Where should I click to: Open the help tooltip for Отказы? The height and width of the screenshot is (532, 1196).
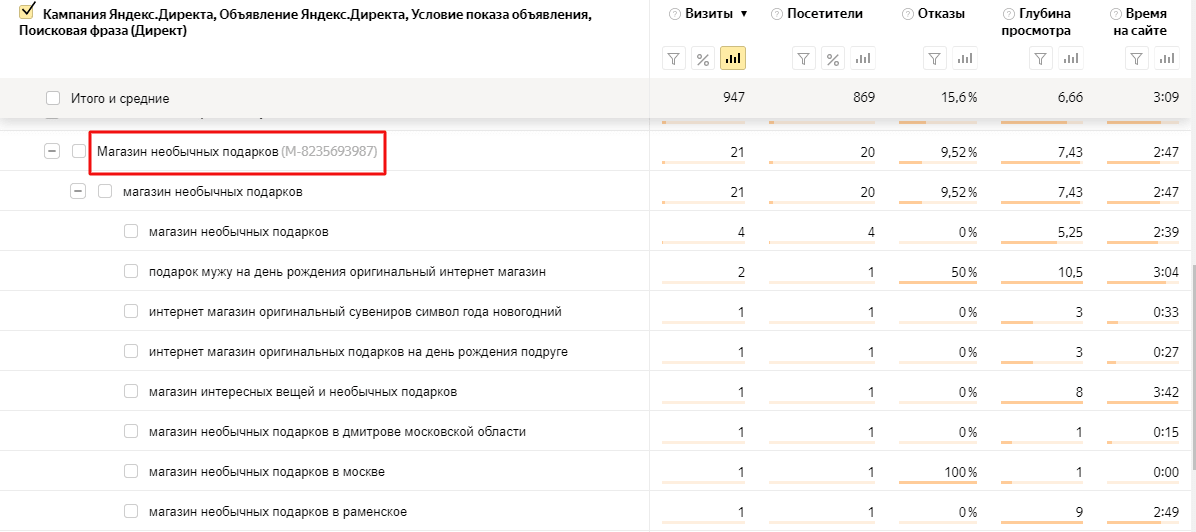(x=906, y=14)
